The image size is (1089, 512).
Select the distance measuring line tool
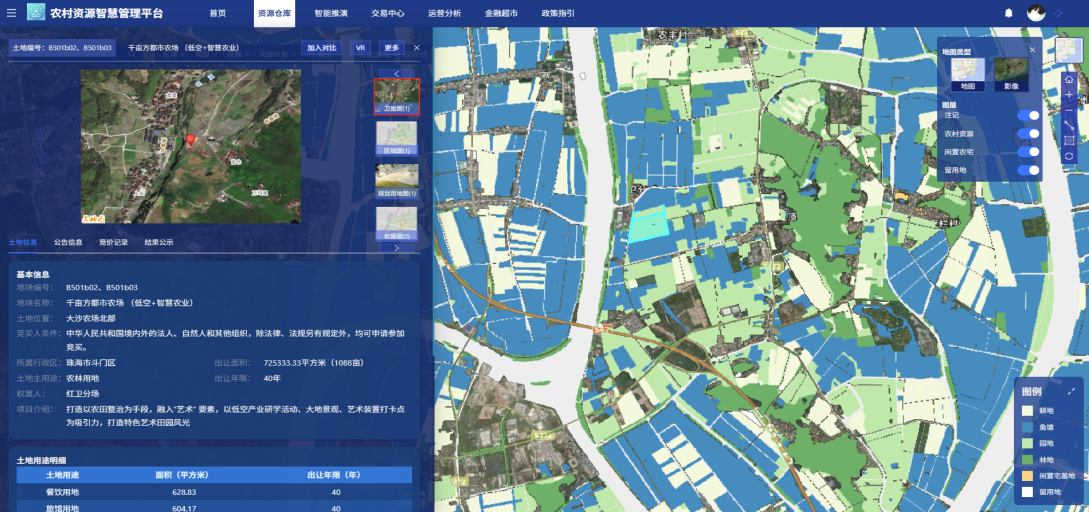[1069, 125]
